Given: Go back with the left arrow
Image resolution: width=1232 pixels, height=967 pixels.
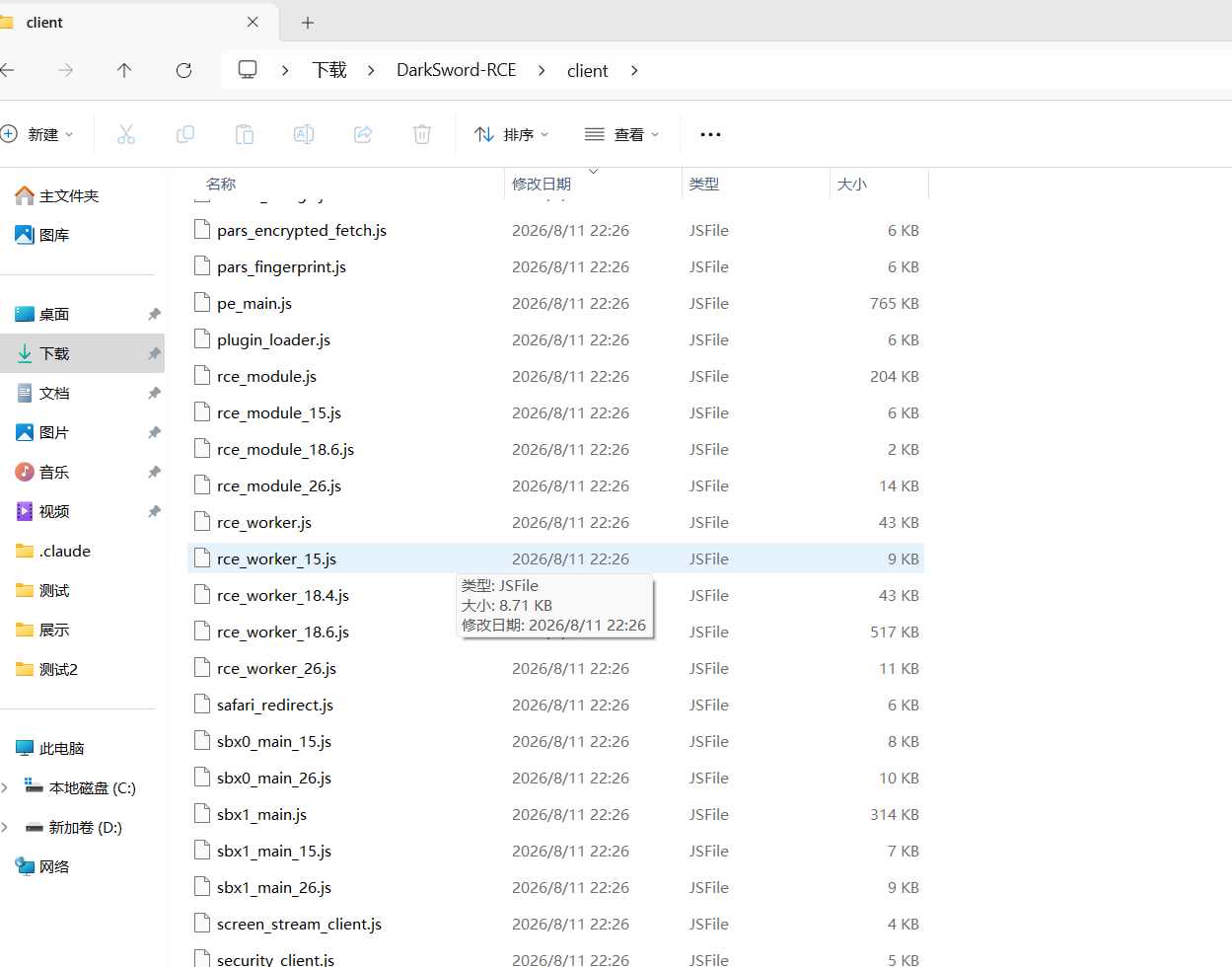Looking at the screenshot, I should tap(7, 70).
